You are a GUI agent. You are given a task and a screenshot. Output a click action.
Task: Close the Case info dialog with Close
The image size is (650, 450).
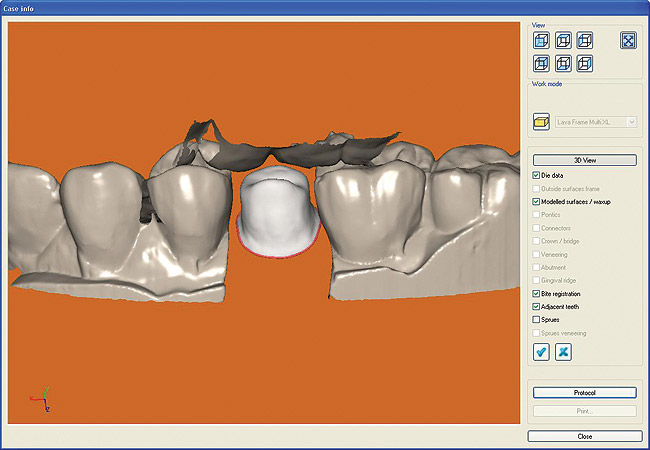584,437
